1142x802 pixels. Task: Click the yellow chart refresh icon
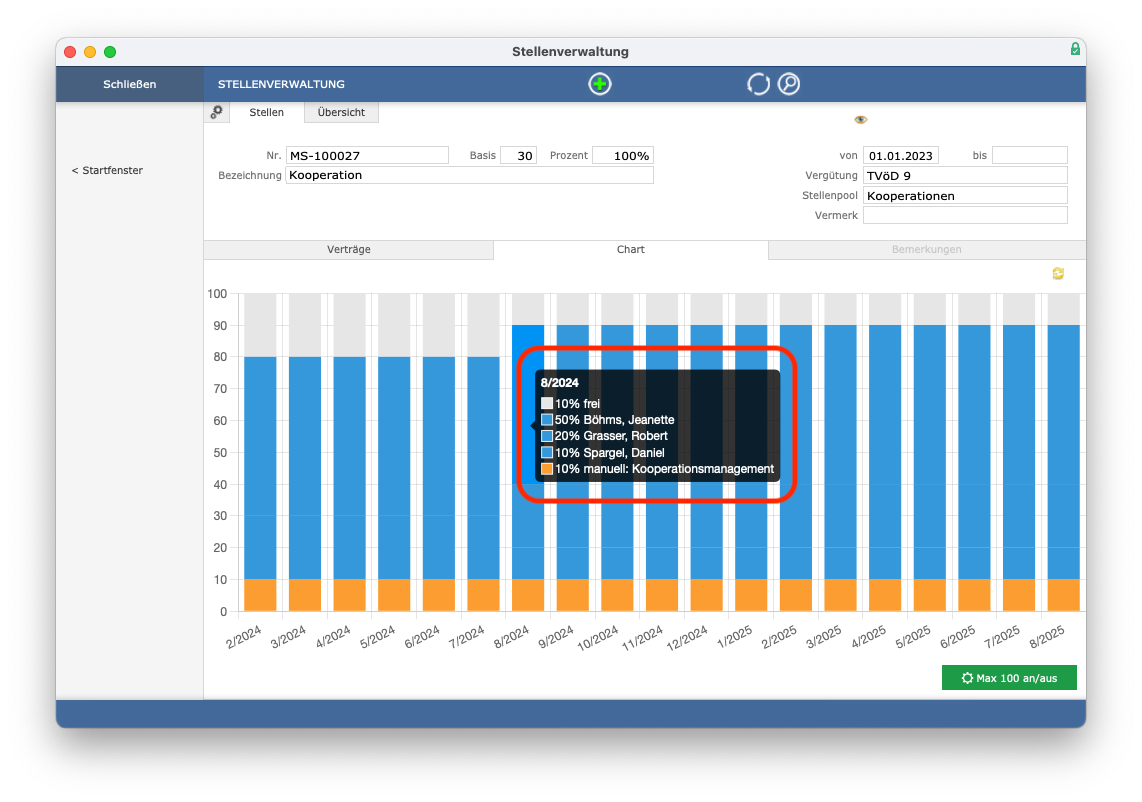(1058, 273)
